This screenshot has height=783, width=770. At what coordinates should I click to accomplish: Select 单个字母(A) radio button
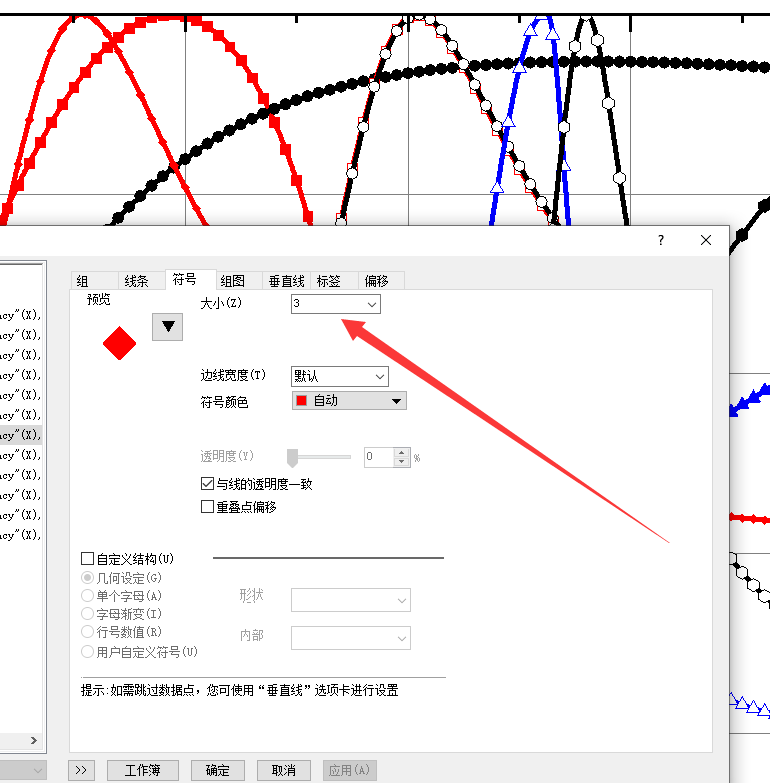tap(87, 595)
